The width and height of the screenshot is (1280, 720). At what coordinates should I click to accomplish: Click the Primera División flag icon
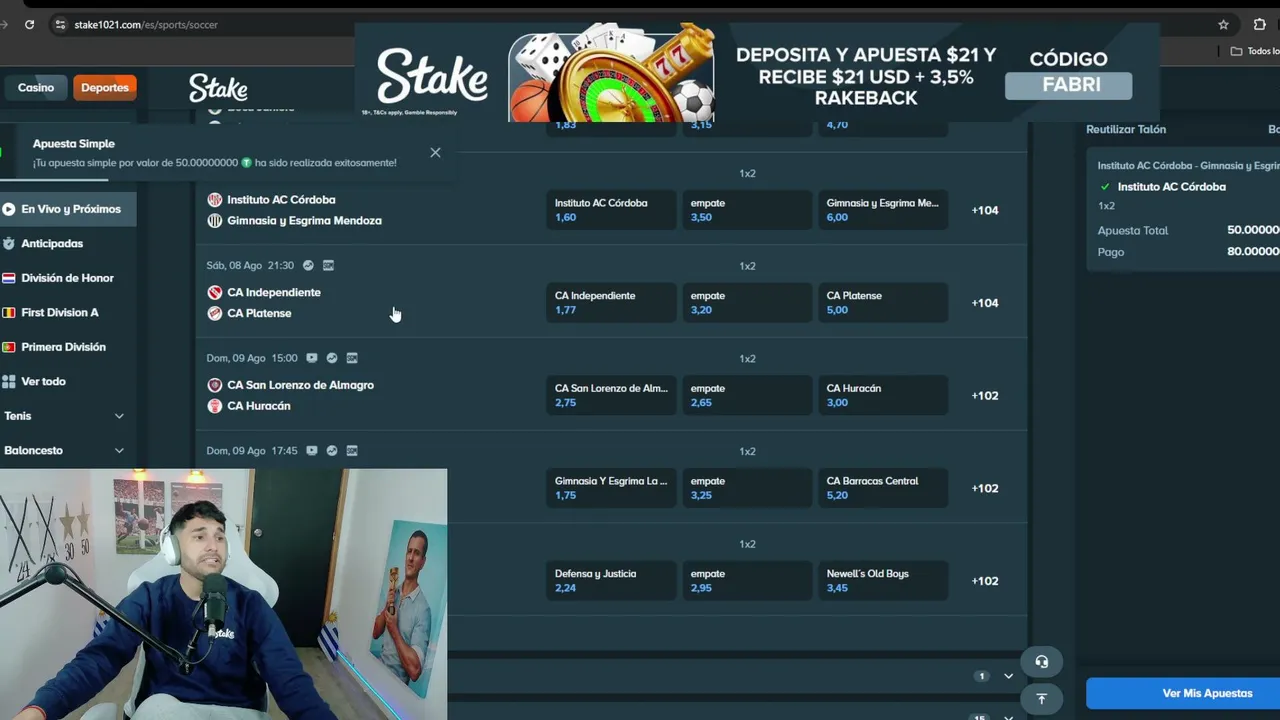pyautogui.click(x=9, y=347)
